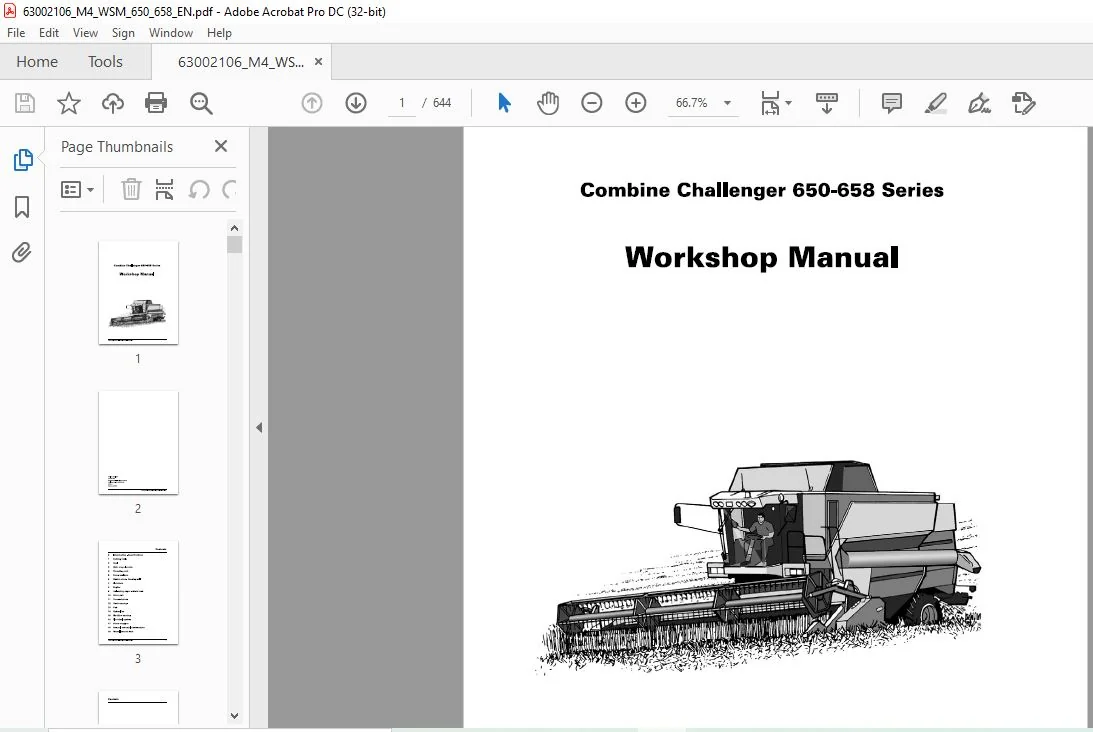1093x732 pixels.
Task: Switch to the Home tab
Action: click(37, 61)
